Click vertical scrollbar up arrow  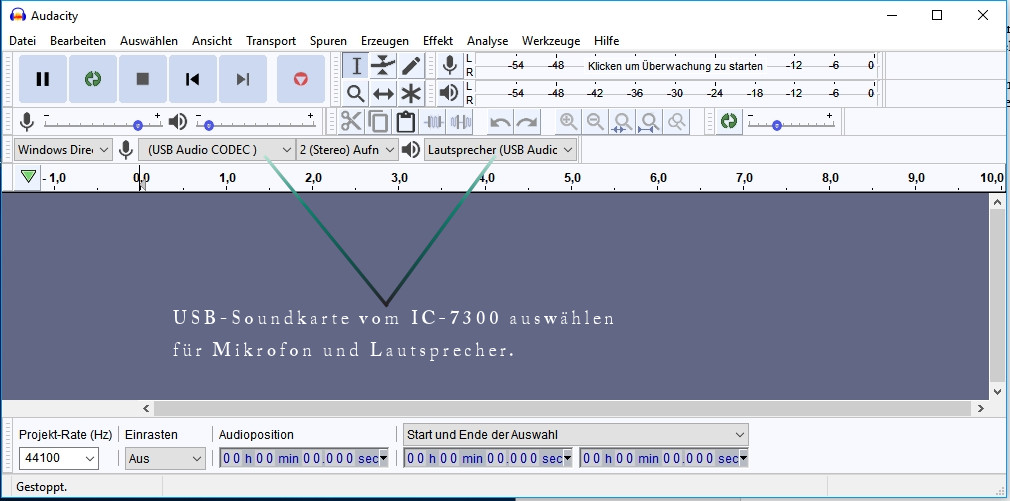coord(997,202)
